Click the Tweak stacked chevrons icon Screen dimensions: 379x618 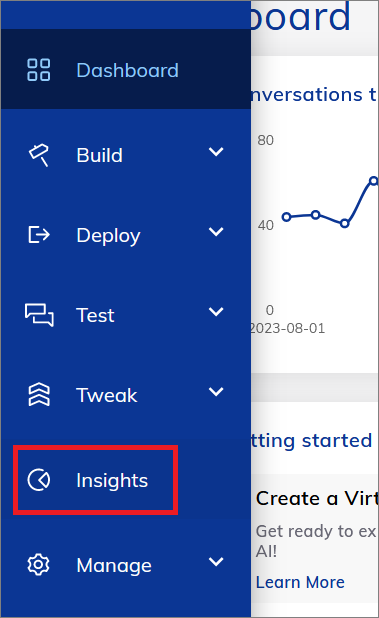(x=39, y=395)
